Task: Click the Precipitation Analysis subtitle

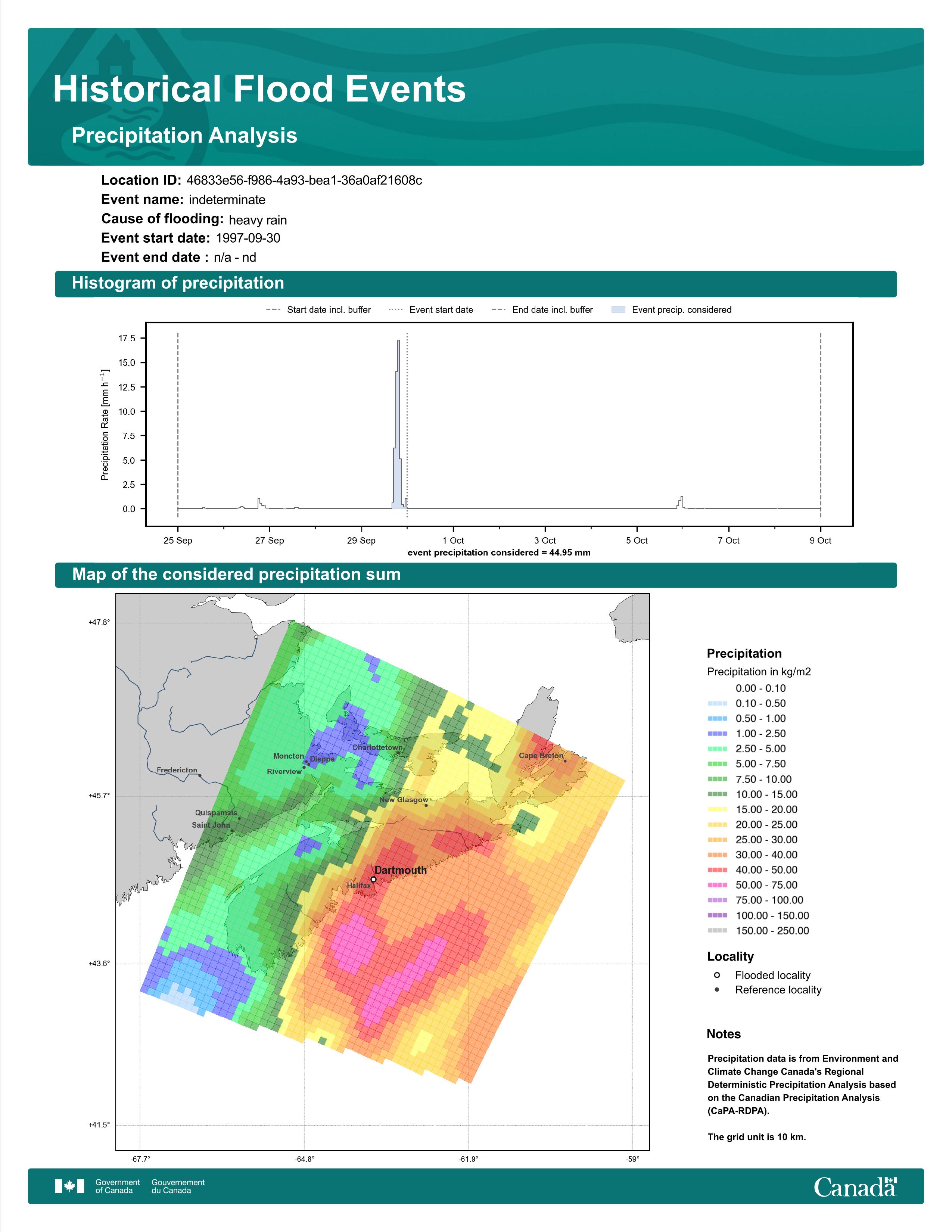Action: coord(184,136)
